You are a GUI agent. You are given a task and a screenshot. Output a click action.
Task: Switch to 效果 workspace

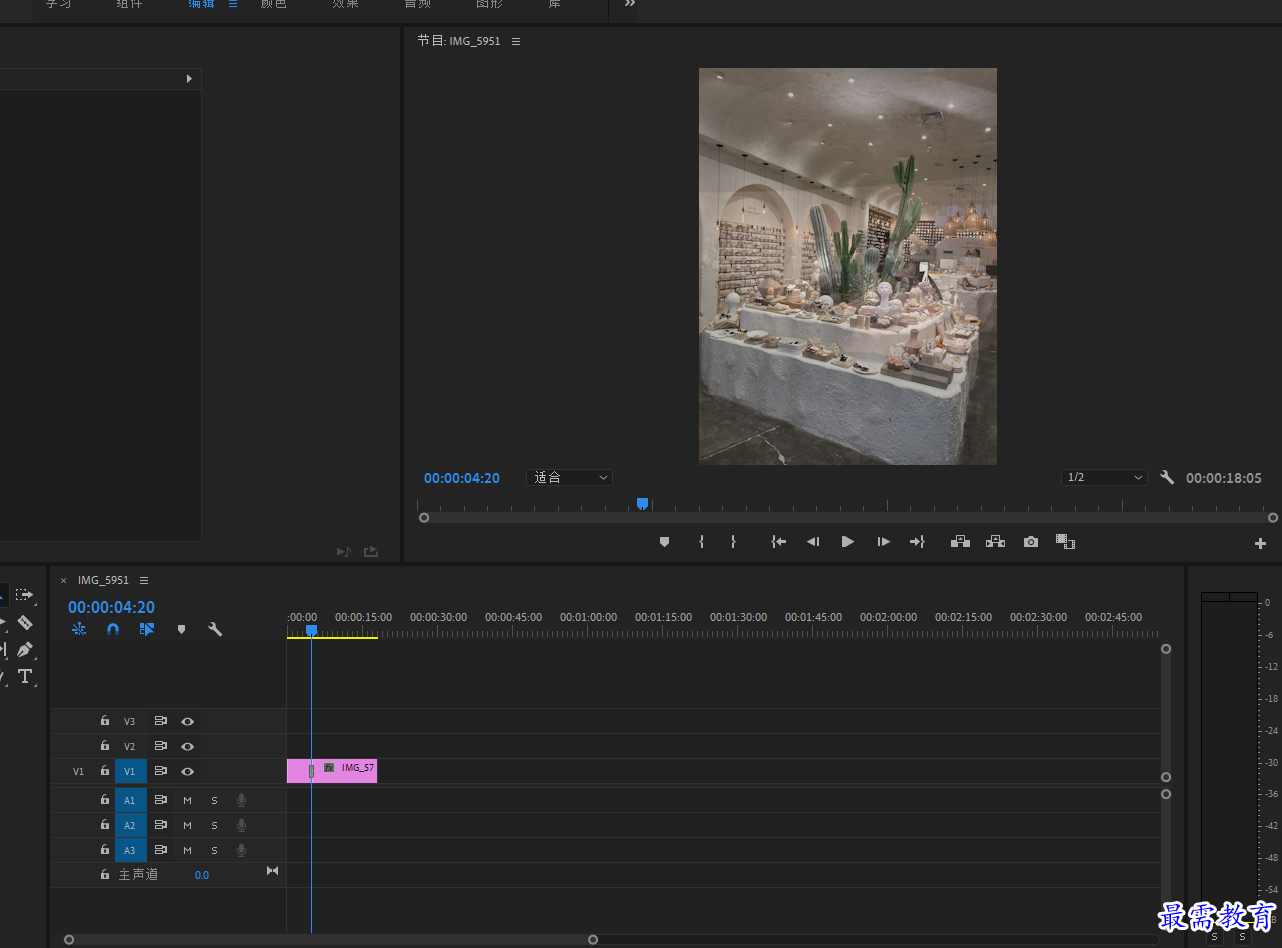346,4
